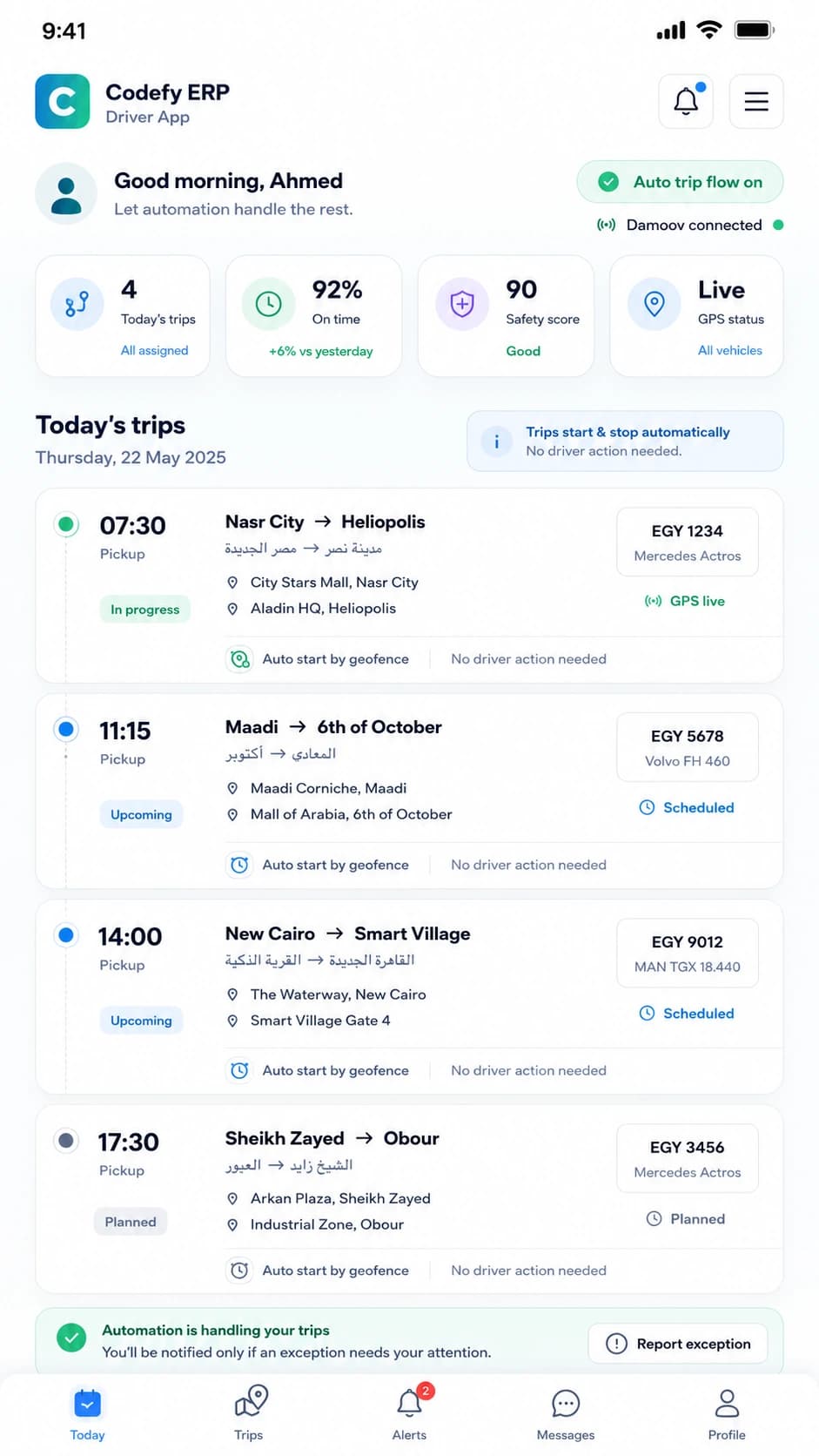
Task: Click the Report exception button
Action: pos(678,1344)
